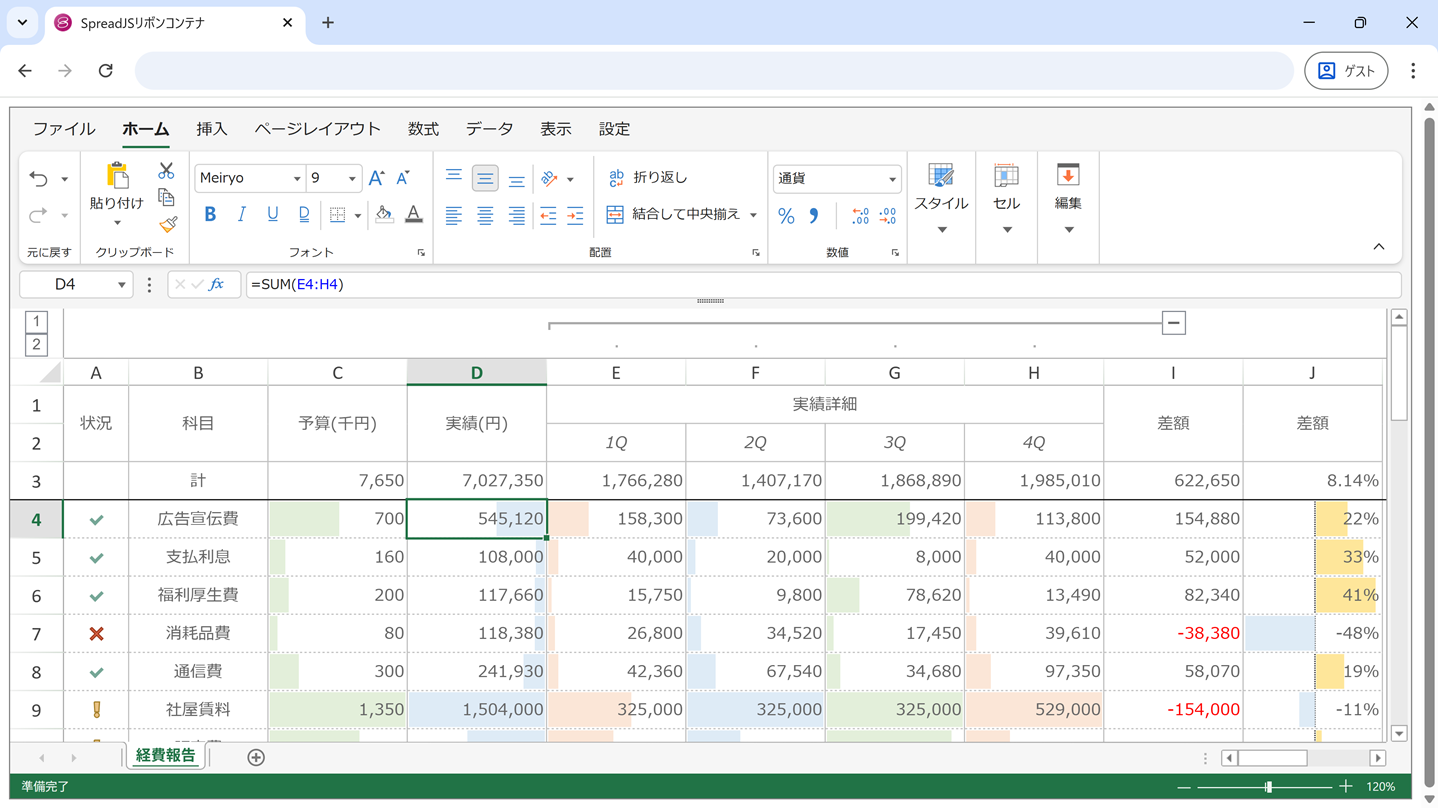Click the cell borders icon

coord(338,215)
